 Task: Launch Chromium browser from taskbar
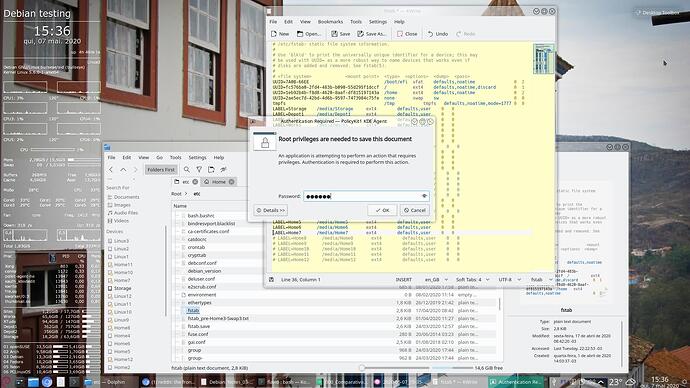(x=47, y=382)
